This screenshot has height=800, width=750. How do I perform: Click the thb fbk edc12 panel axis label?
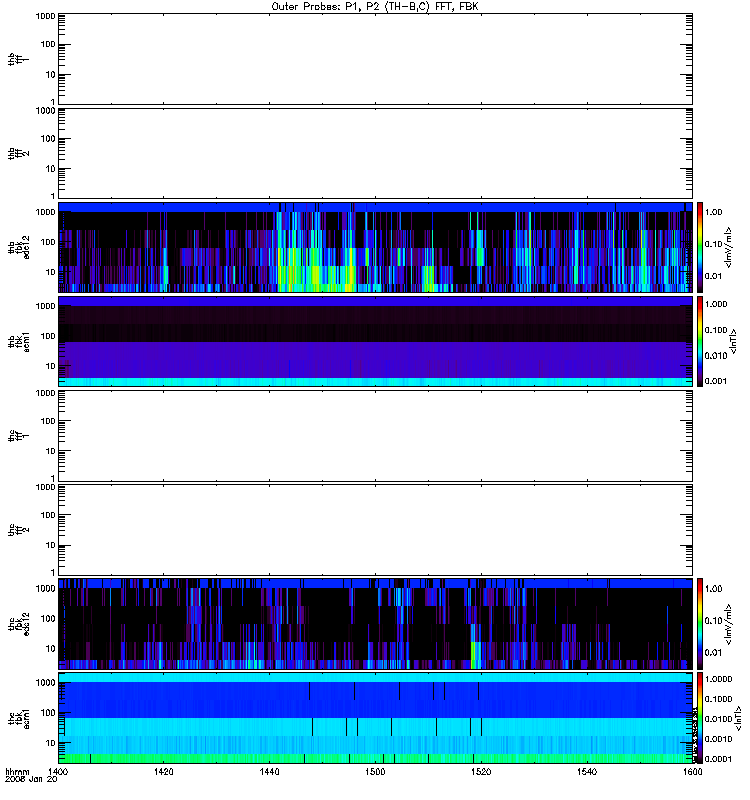click(x=18, y=247)
